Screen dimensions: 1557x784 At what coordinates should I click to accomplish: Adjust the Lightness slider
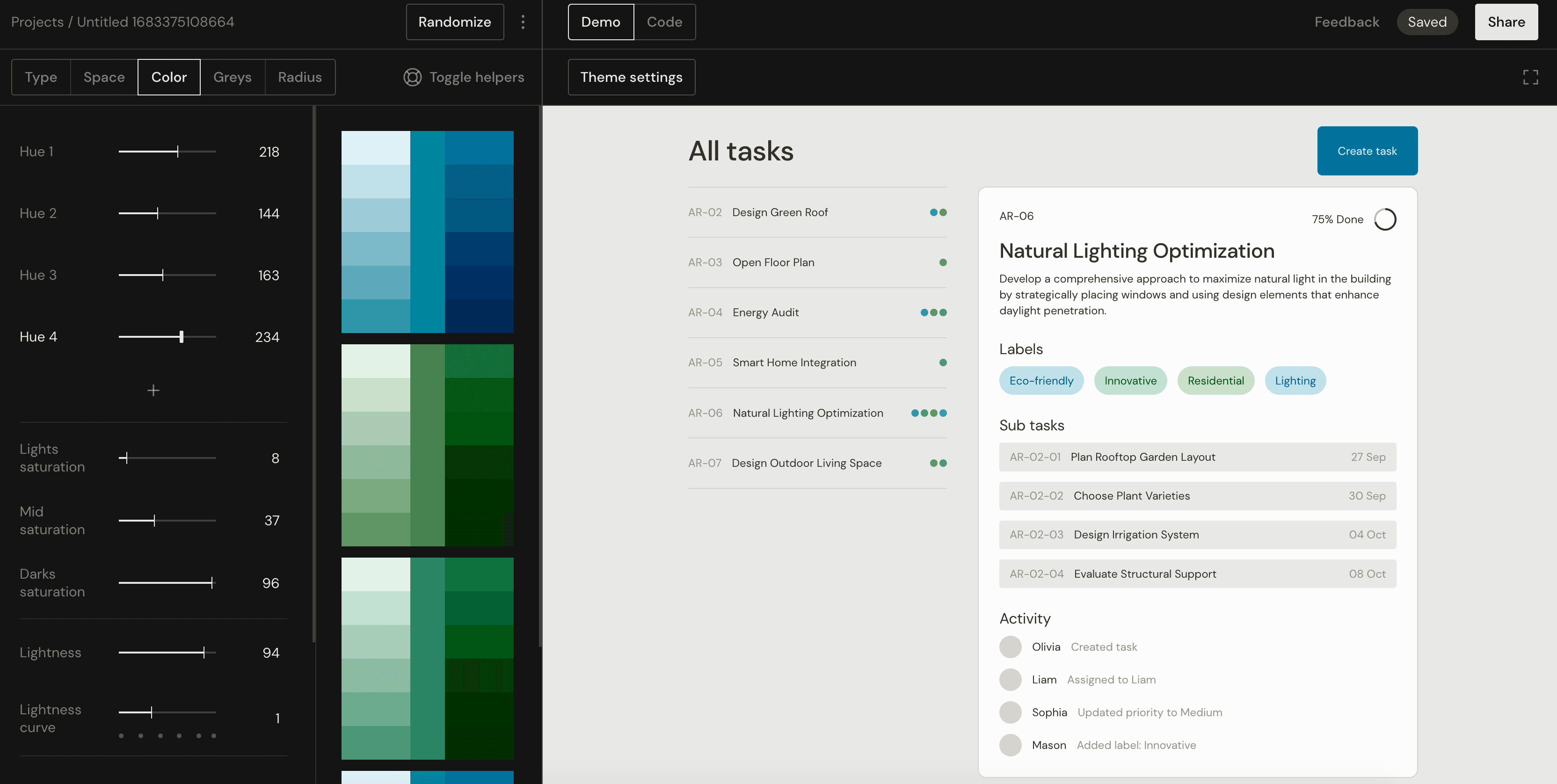(x=167, y=653)
